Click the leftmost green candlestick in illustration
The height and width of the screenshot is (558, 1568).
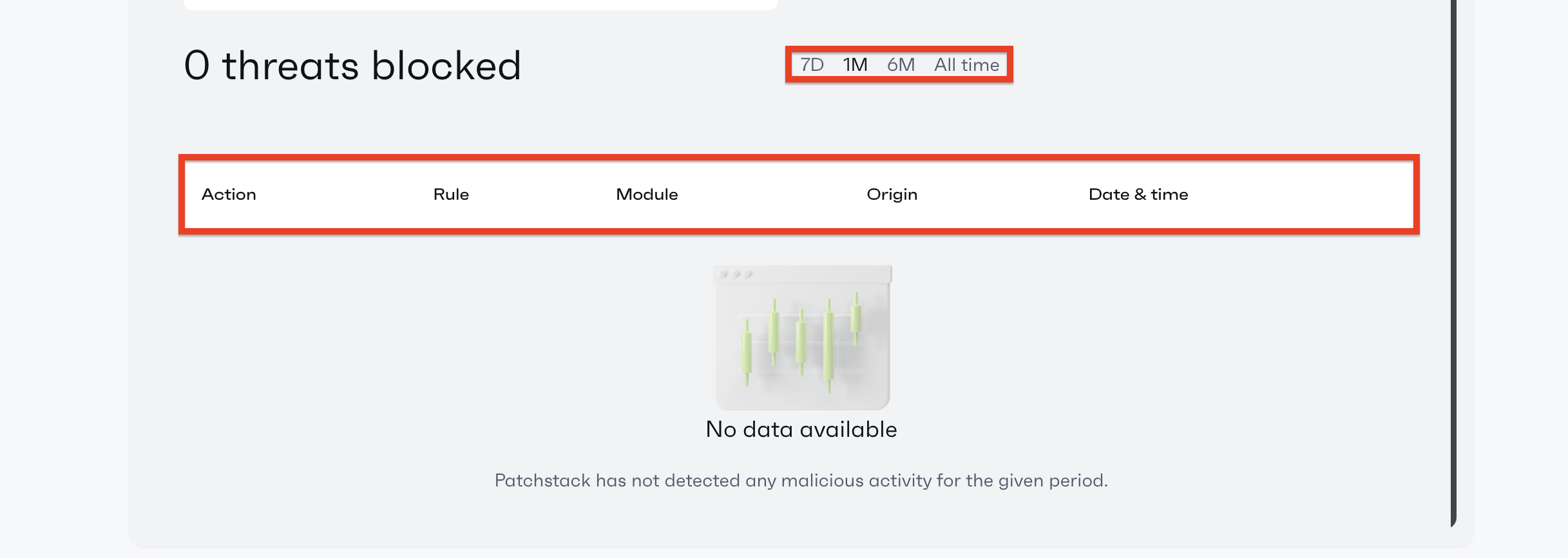747,352
